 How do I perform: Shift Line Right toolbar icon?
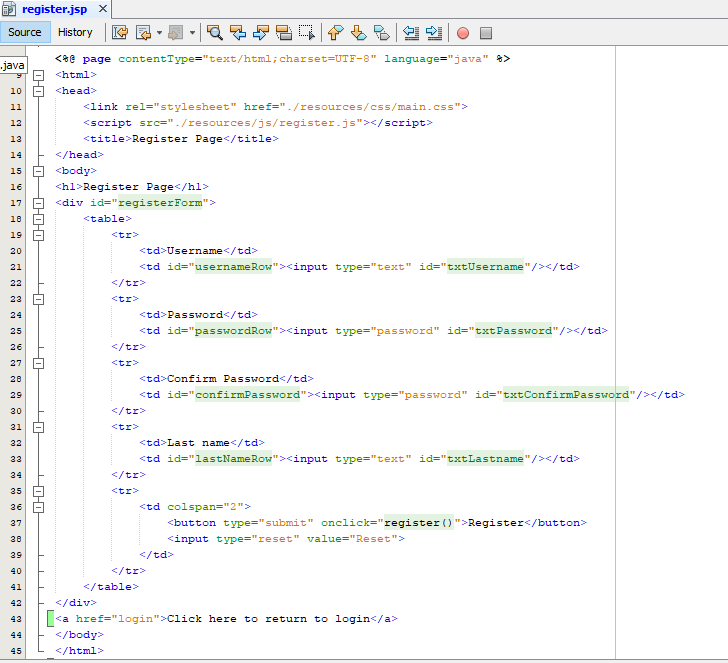pos(434,32)
